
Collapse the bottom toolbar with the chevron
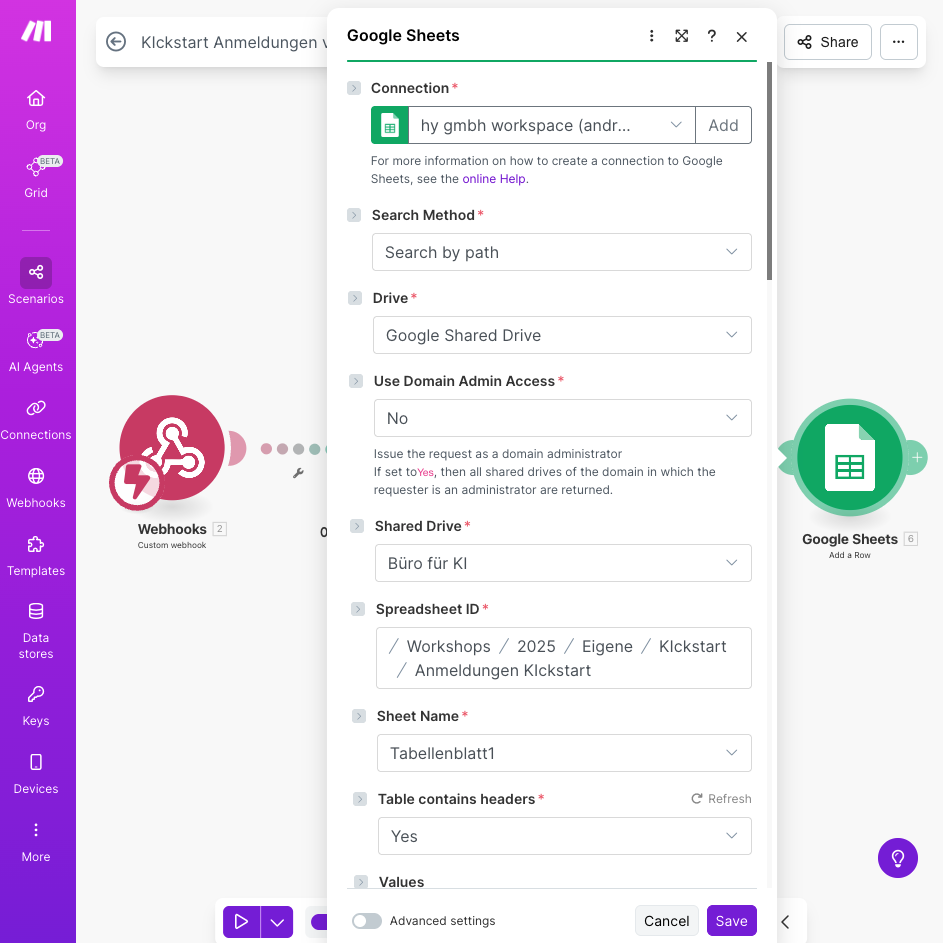tap(785, 921)
